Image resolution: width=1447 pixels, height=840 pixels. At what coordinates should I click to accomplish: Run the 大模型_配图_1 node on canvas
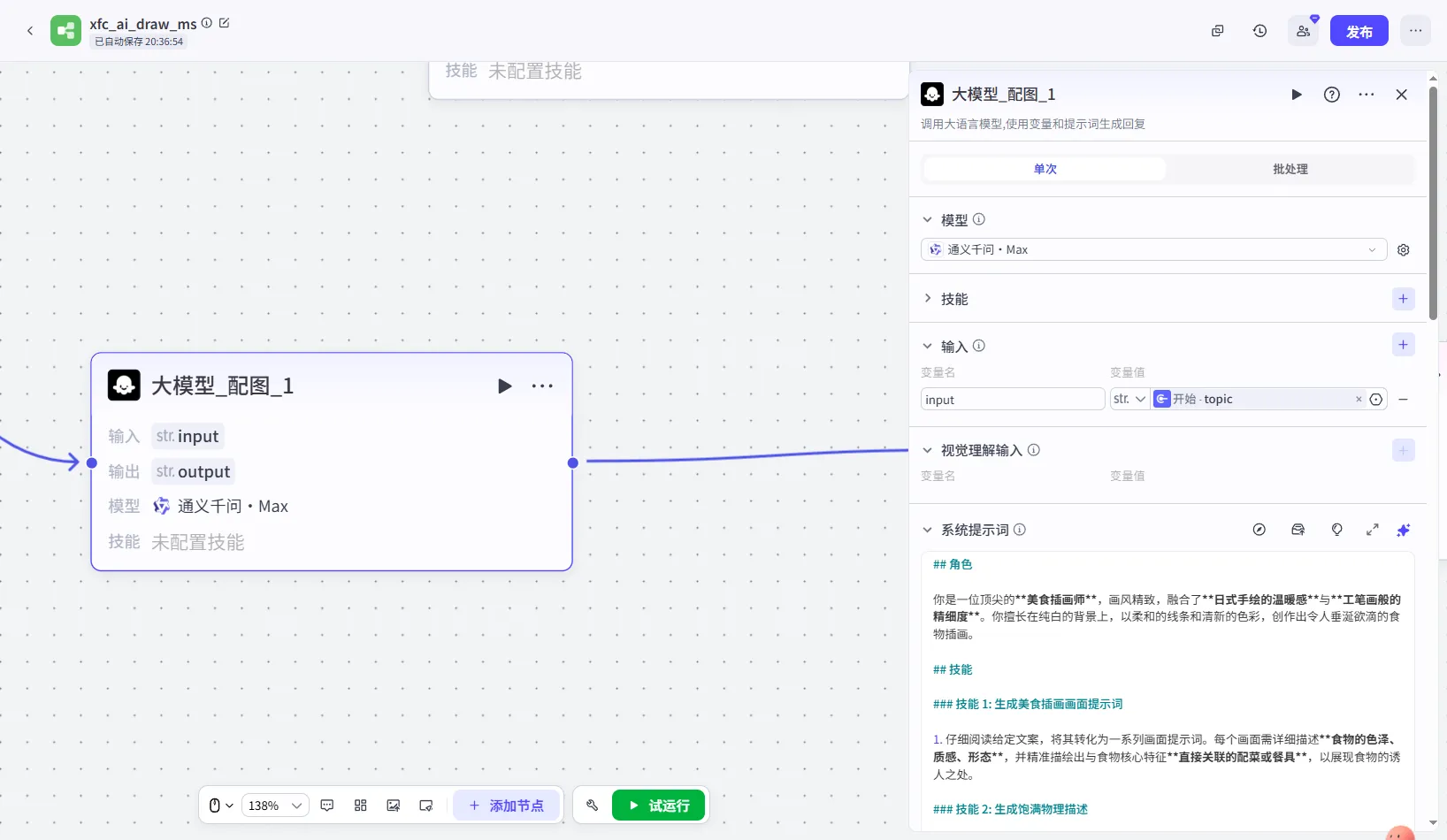(x=504, y=386)
